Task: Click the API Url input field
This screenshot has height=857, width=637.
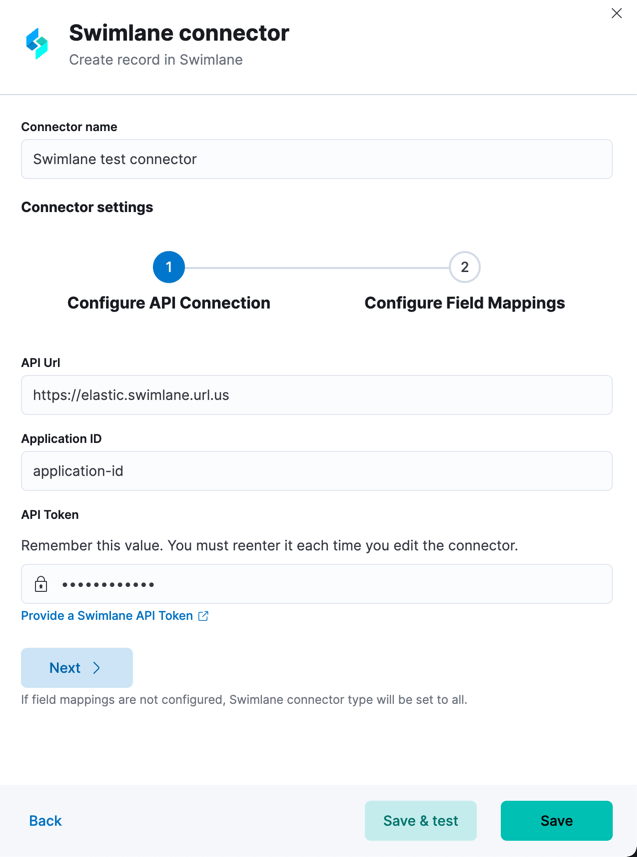Action: coord(316,395)
